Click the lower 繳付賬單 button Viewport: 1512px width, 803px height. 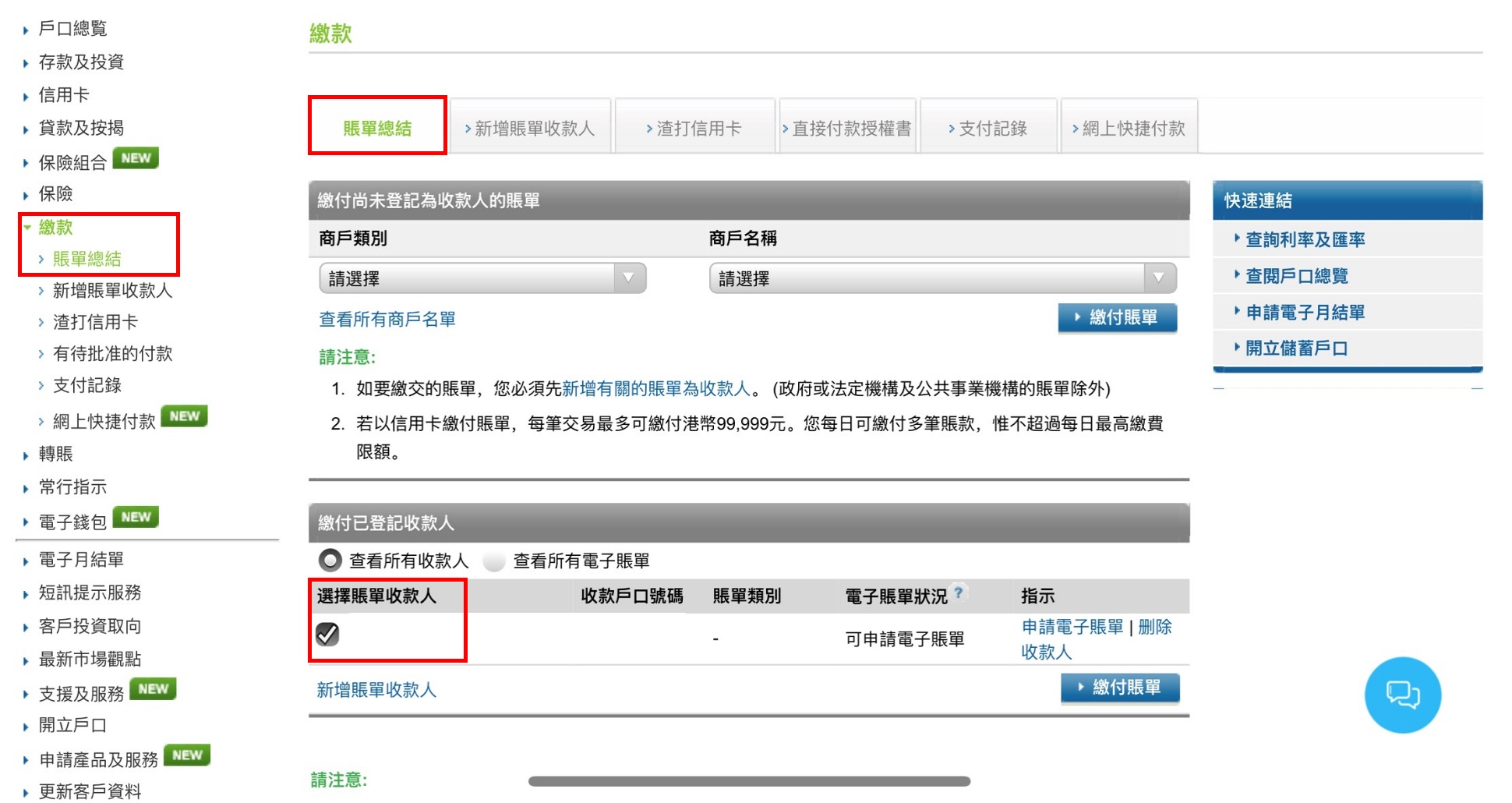click(1120, 688)
